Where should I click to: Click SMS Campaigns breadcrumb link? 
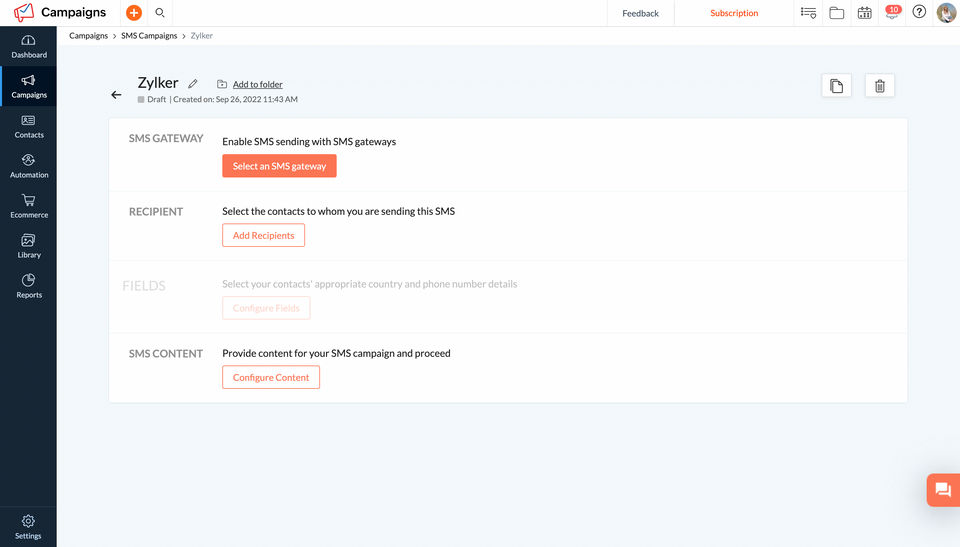149,36
